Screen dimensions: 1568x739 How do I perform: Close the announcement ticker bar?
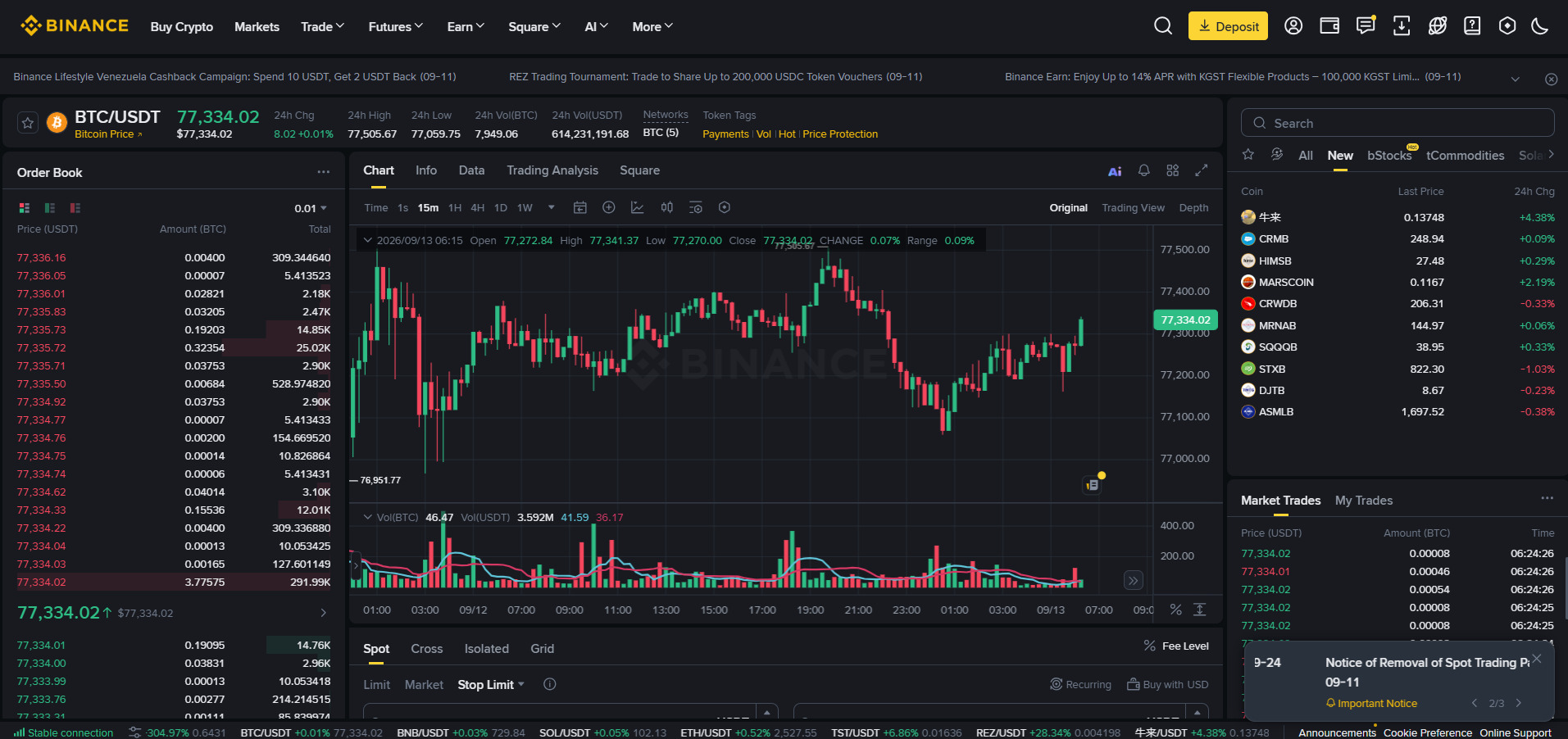(1551, 79)
